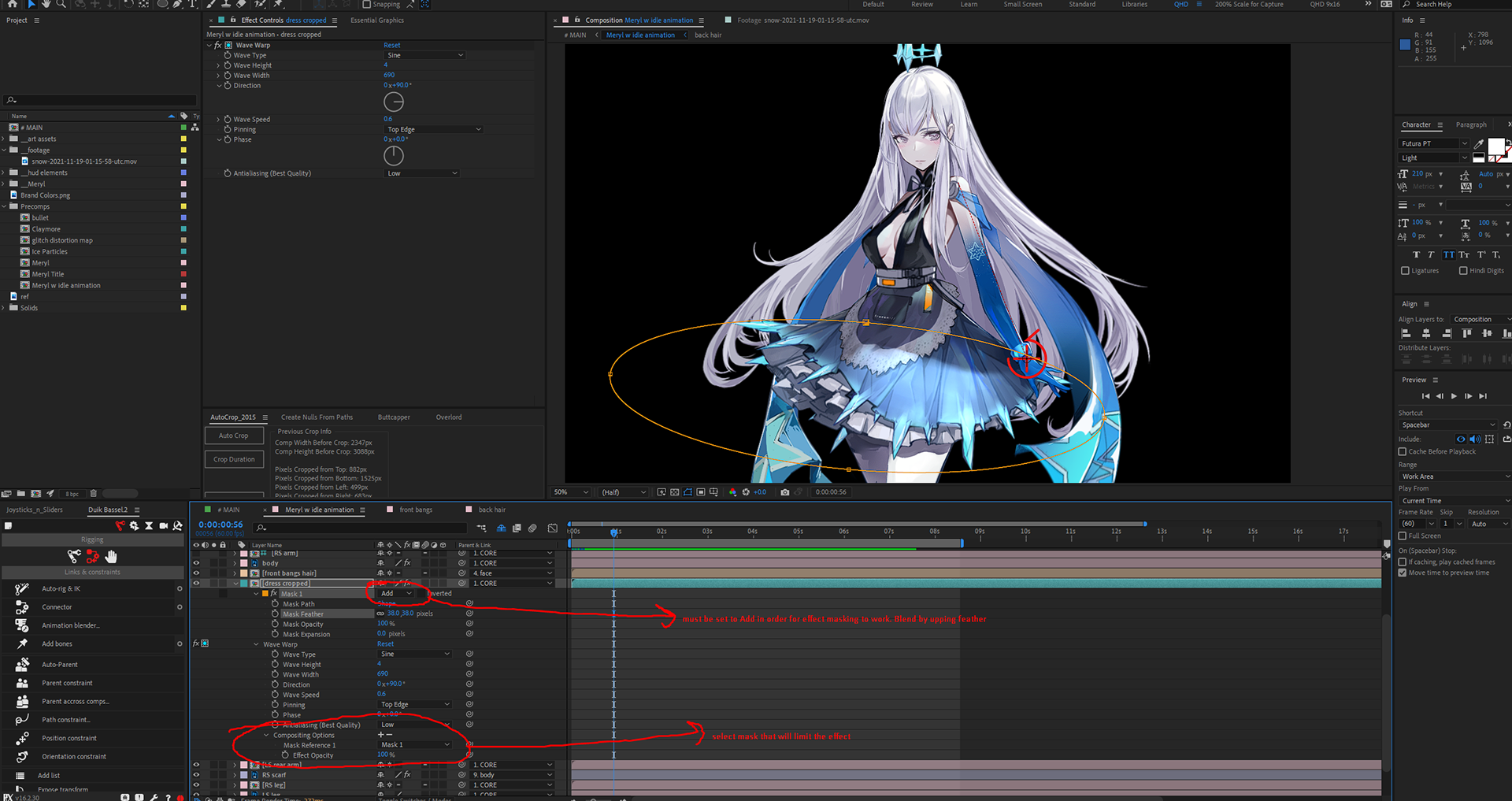The height and width of the screenshot is (801, 1512).
Task: Select the Clone Stamp tool
Action: [x=226, y=4]
